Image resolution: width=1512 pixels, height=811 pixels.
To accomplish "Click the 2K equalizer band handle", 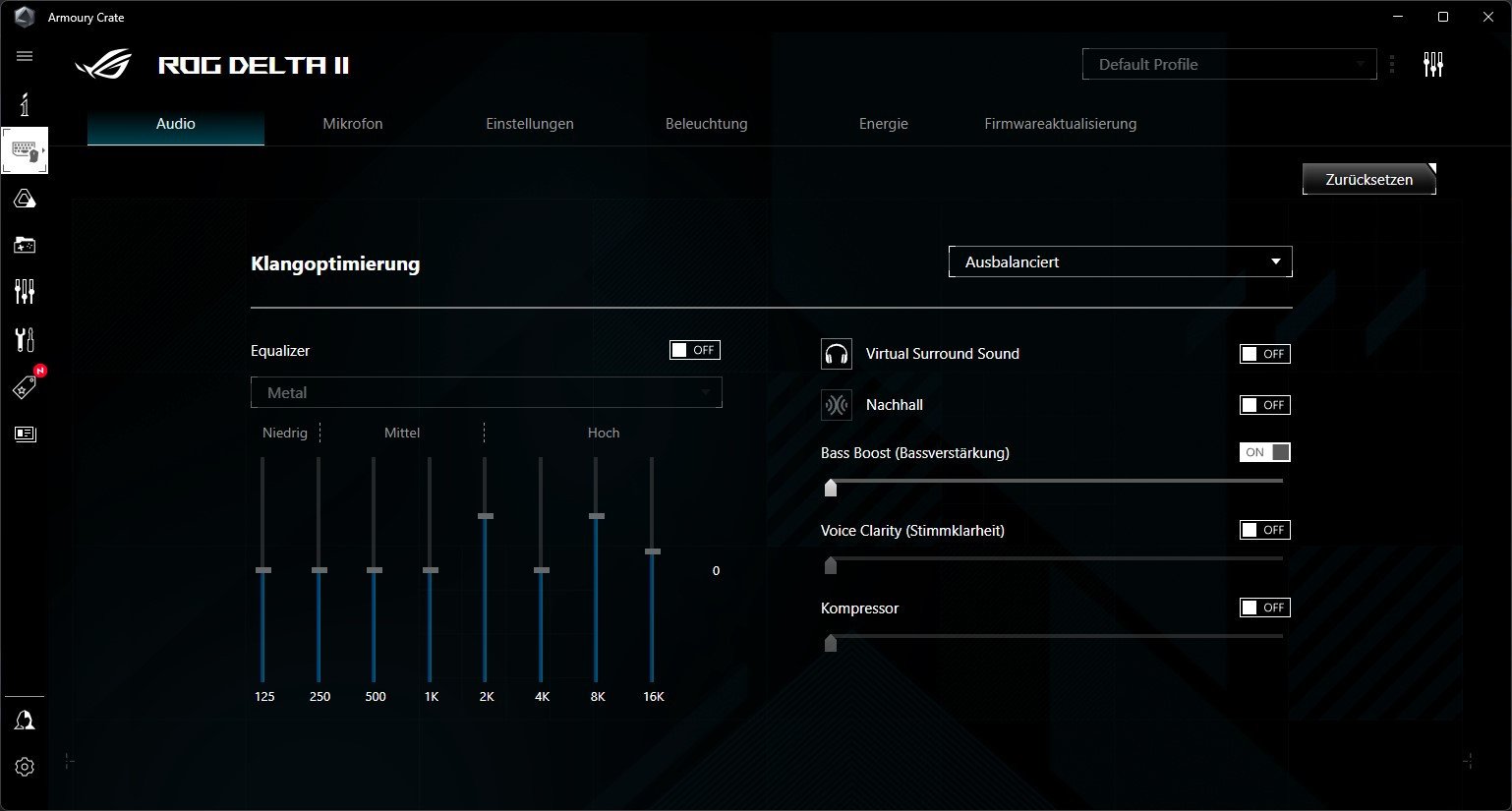I will click(x=485, y=515).
